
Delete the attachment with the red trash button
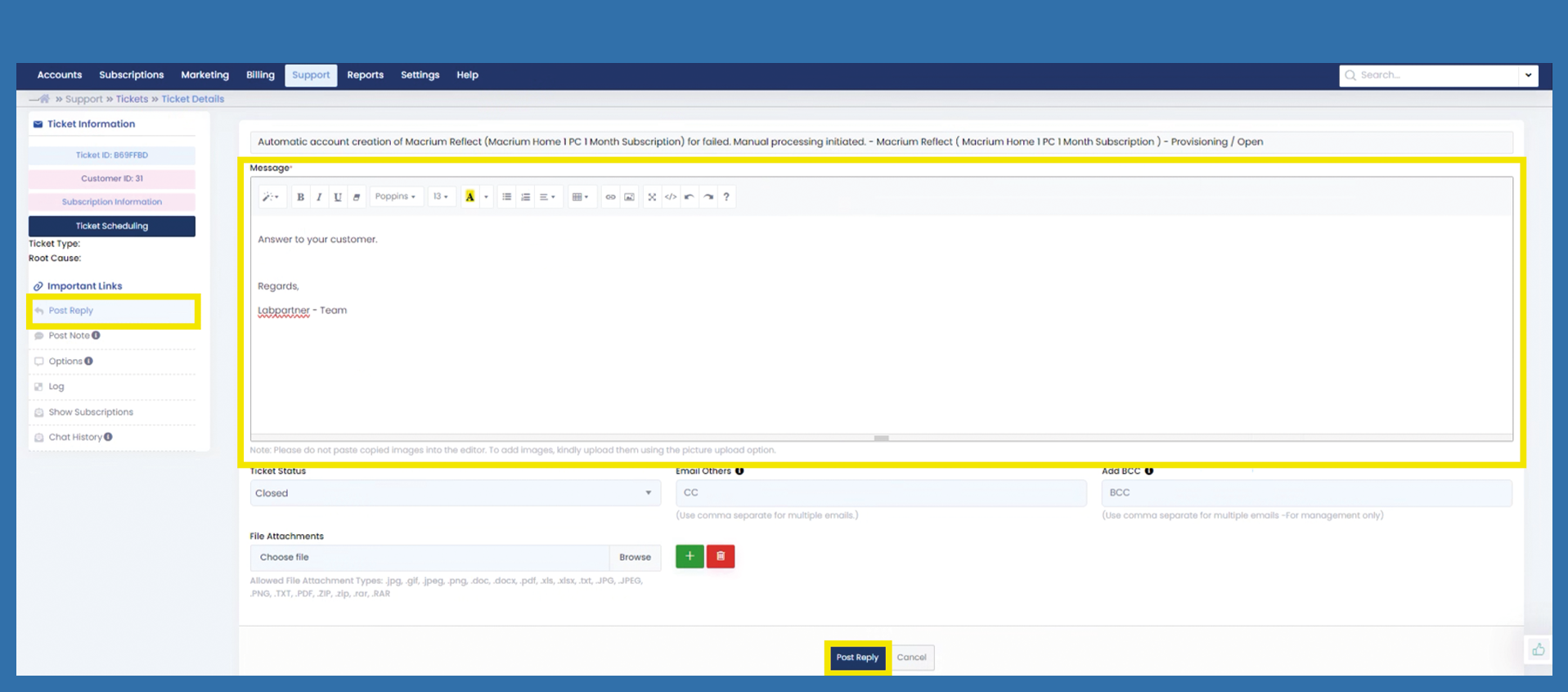721,556
